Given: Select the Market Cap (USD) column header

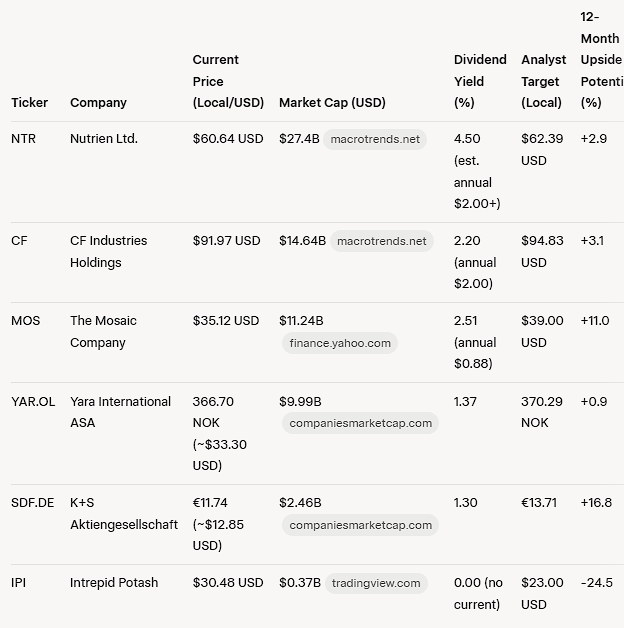Looking at the screenshot, I should 332,103.
